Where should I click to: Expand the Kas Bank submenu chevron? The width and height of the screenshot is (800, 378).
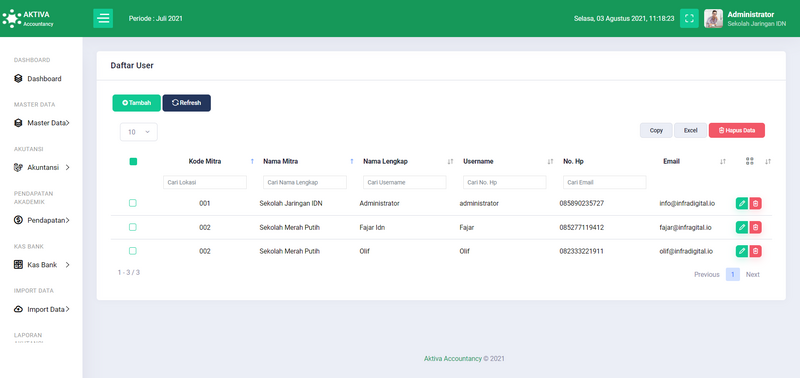68,265
